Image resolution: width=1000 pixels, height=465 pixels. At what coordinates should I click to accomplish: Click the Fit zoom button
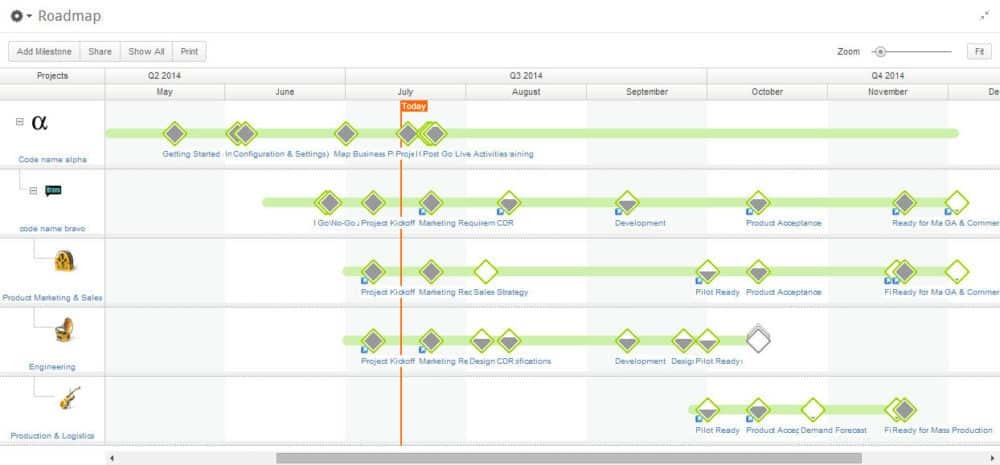click(x=978, y=51)
